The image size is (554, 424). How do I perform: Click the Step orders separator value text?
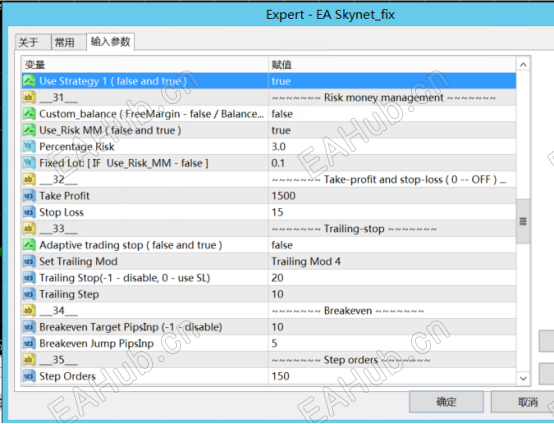pyautogui.click(x=351, y=360)
